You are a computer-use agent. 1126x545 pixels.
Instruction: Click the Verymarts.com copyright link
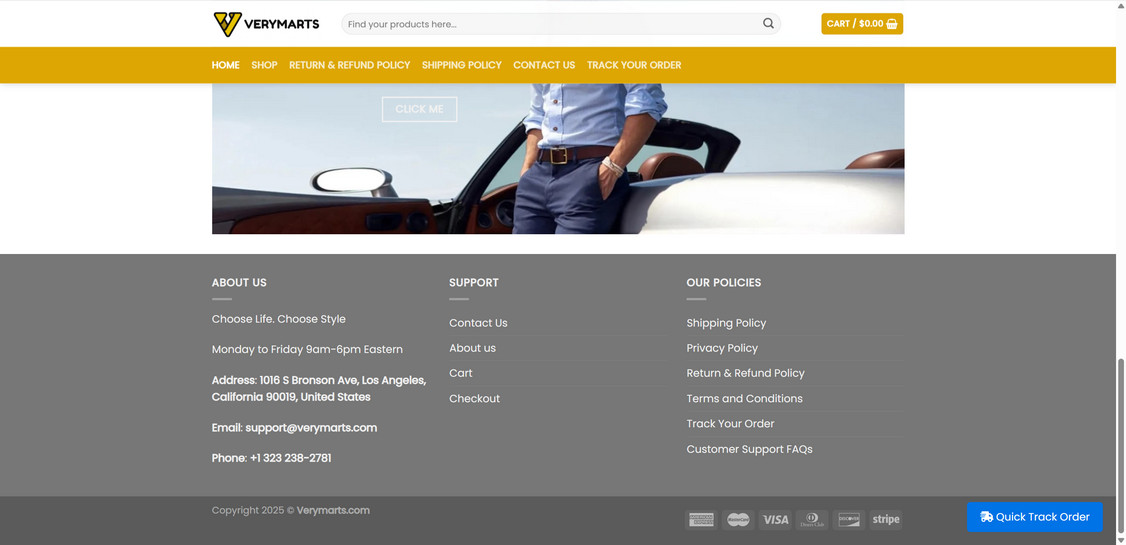pyautogui.click(x=333, y=511)
